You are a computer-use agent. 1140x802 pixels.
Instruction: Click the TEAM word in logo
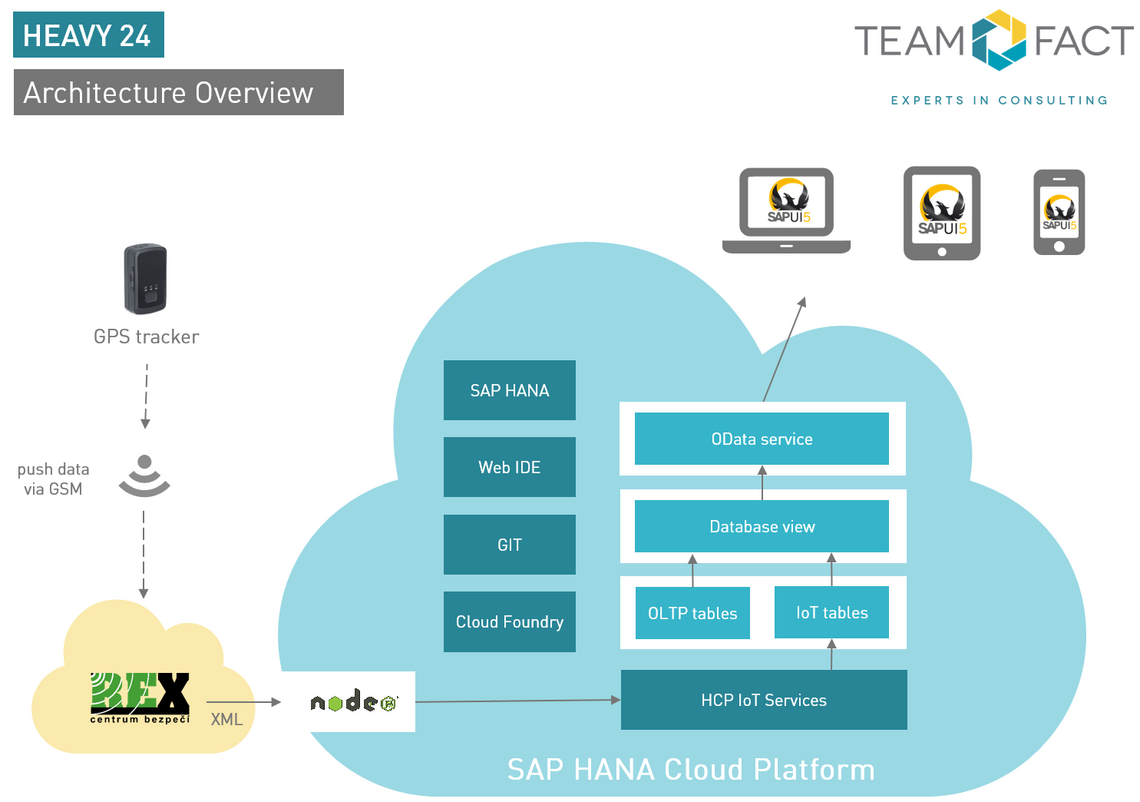pos(910,41)
